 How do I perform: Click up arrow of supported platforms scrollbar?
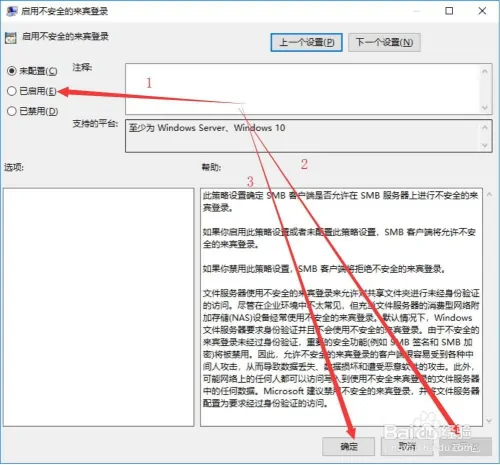click(x=485, y=127)
